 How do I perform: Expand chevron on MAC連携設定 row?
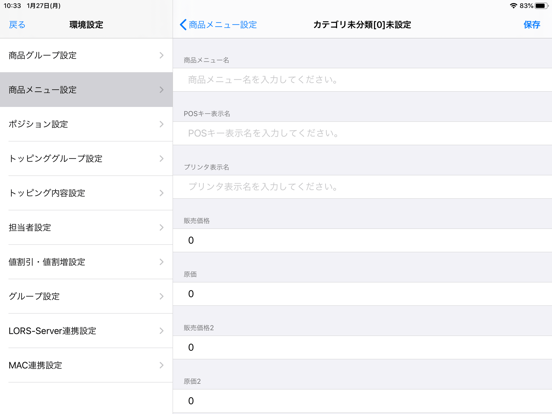[161, 365]
